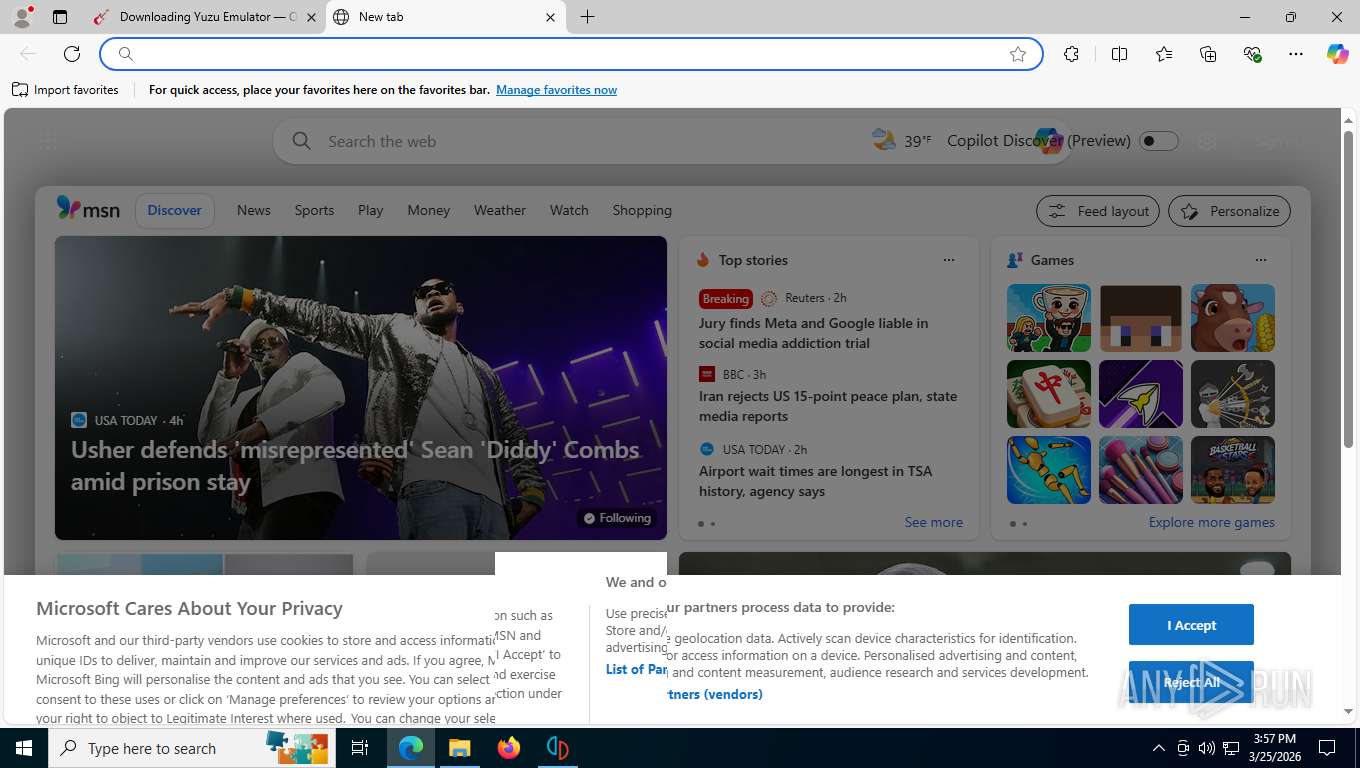Open the Collections icon
This screenshot has height=768, width=1360.
(x=1208, y=54)
